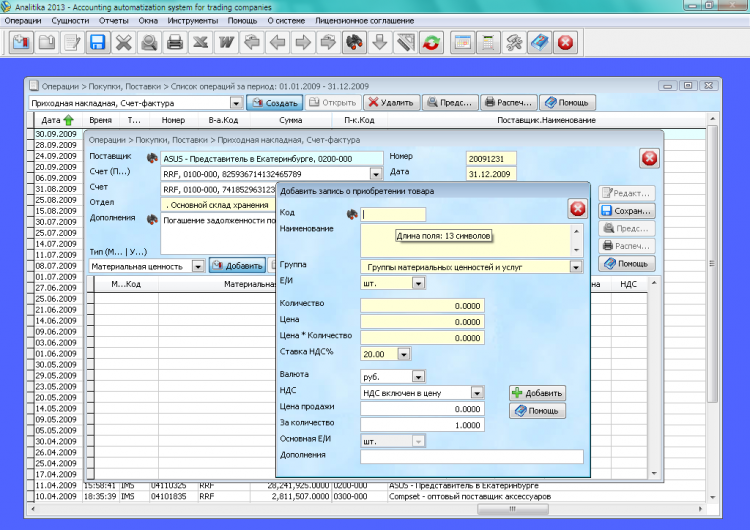
Task: Click the print preview magnifier toolbar icon
Action: click(150, 43)
